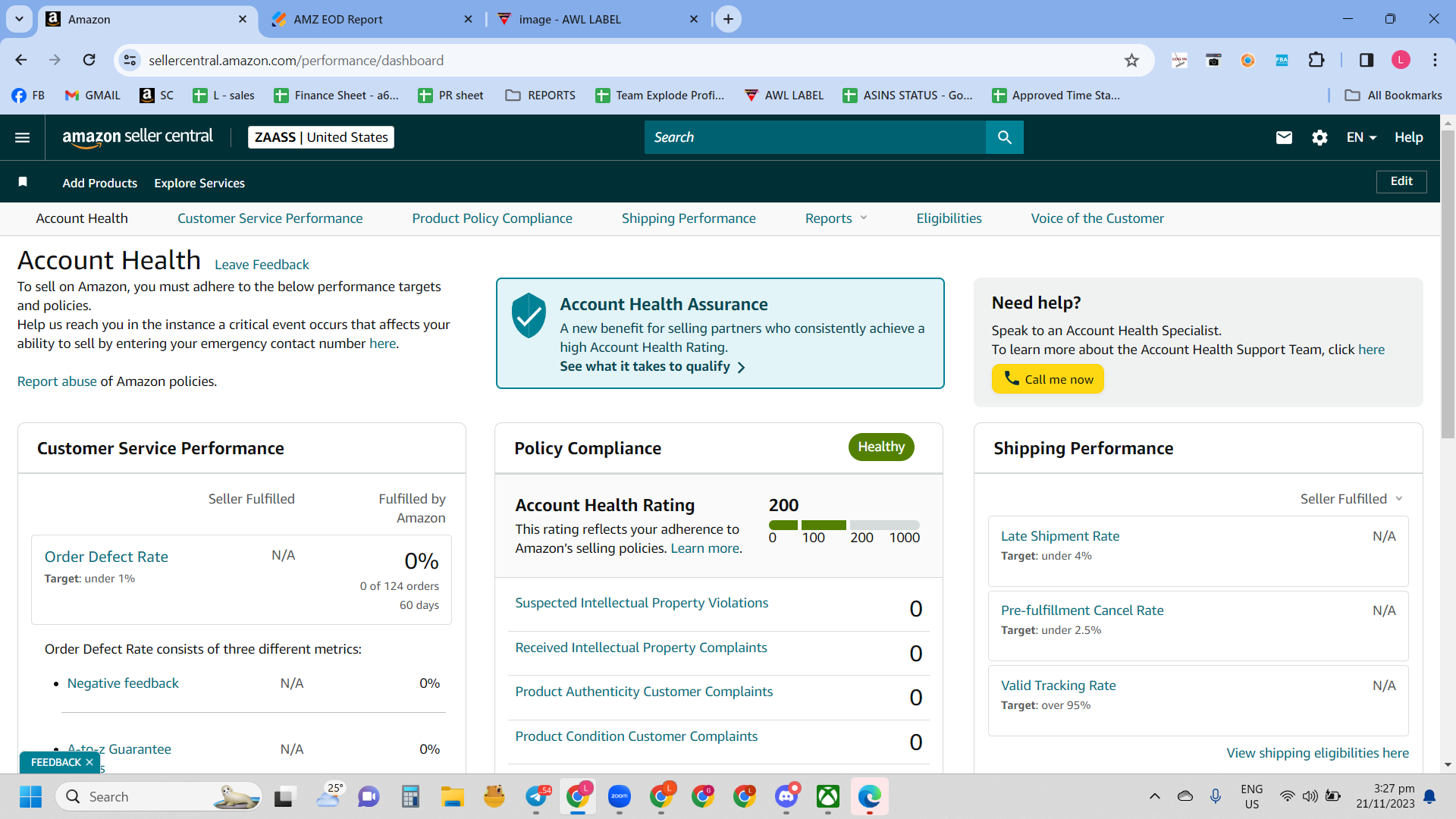Open the Chrome three-dot menu

1435,60
